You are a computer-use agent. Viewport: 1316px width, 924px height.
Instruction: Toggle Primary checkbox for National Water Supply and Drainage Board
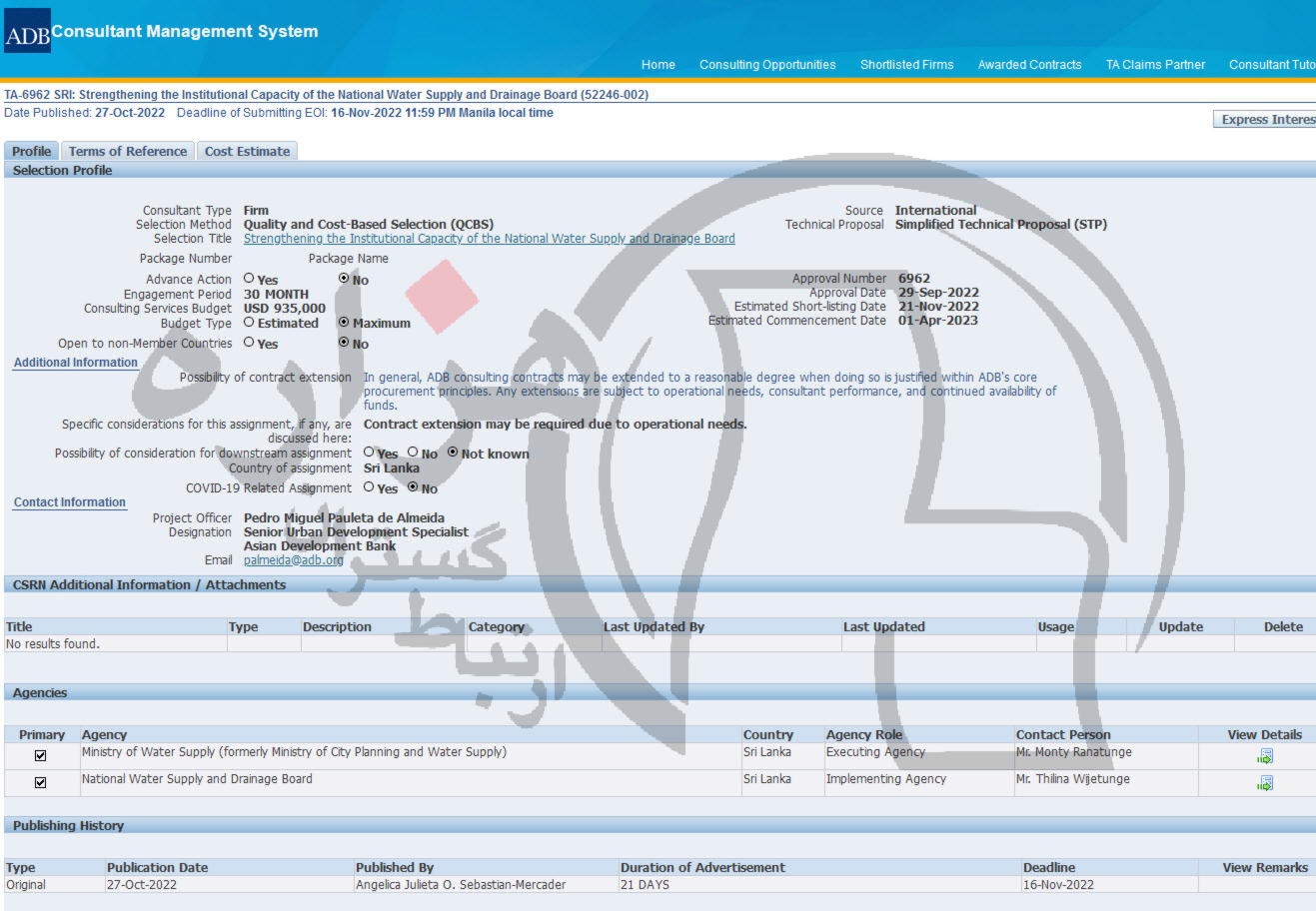pos(40,783)
